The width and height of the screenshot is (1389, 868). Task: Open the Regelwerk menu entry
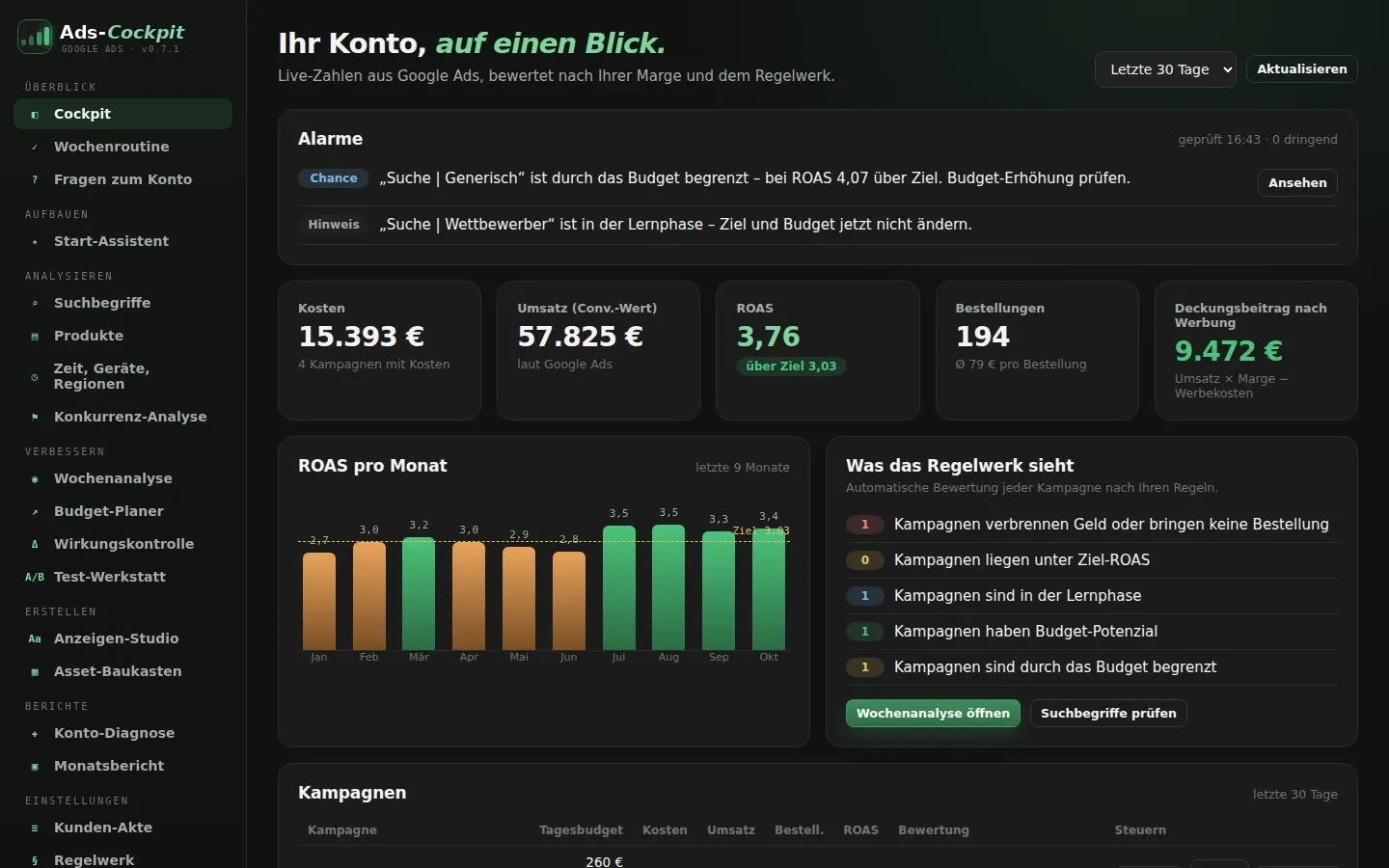click(x=123, y=858)
